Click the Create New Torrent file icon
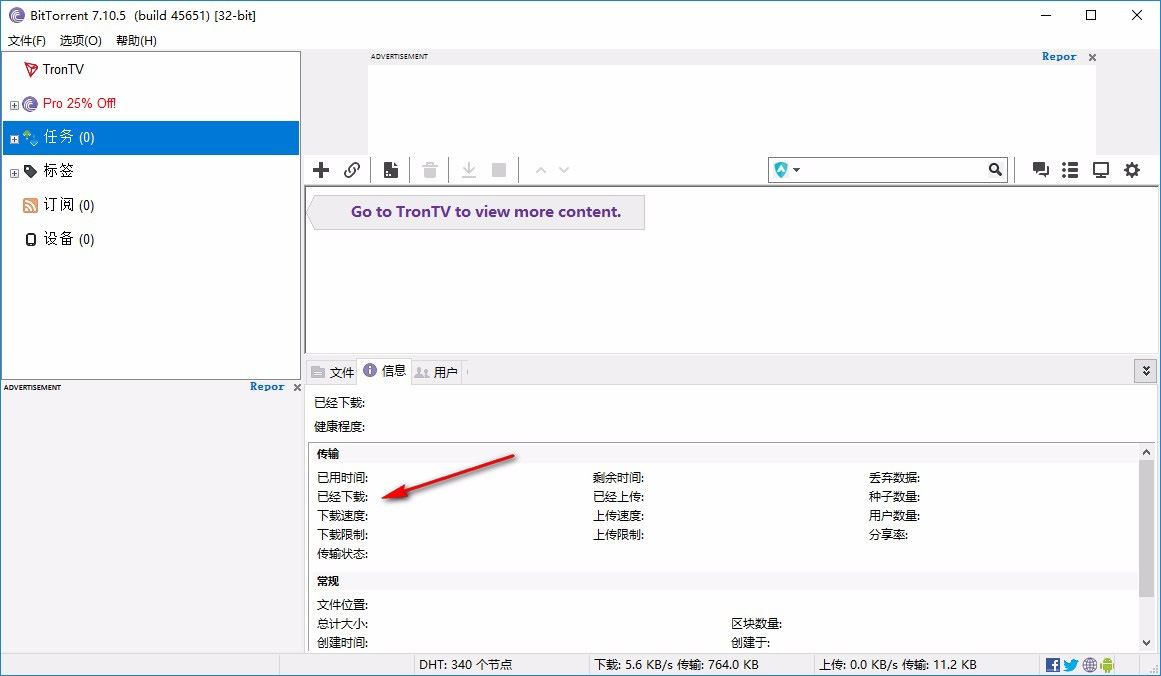 point(391,170)
